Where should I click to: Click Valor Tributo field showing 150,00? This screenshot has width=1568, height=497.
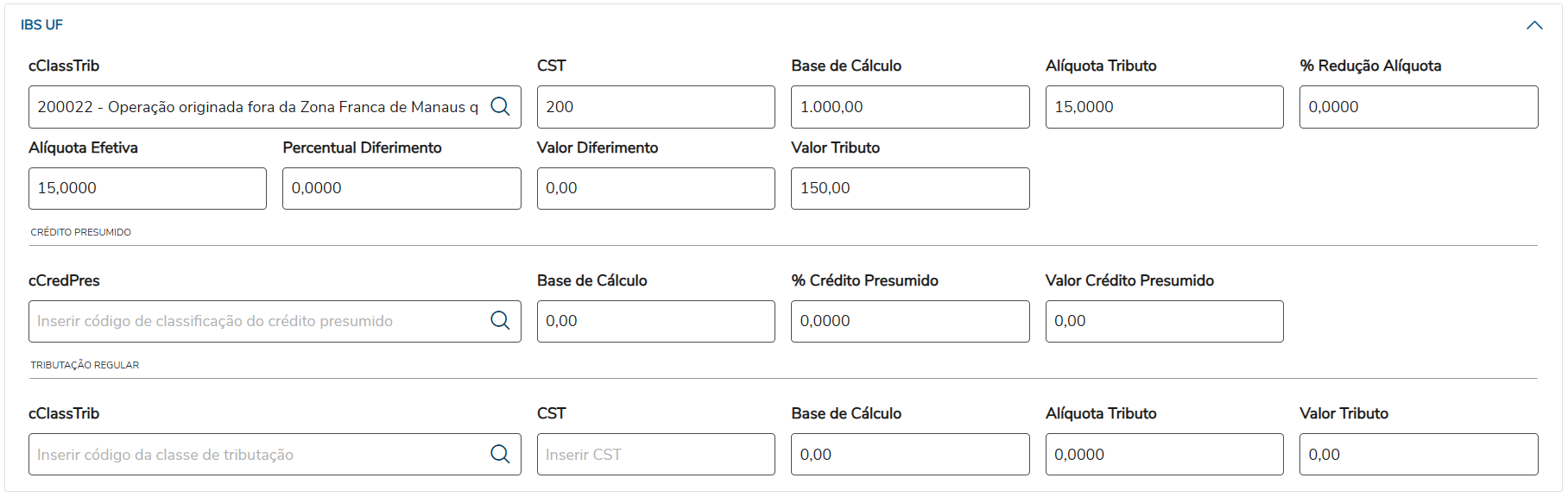(x=909, y=188)
